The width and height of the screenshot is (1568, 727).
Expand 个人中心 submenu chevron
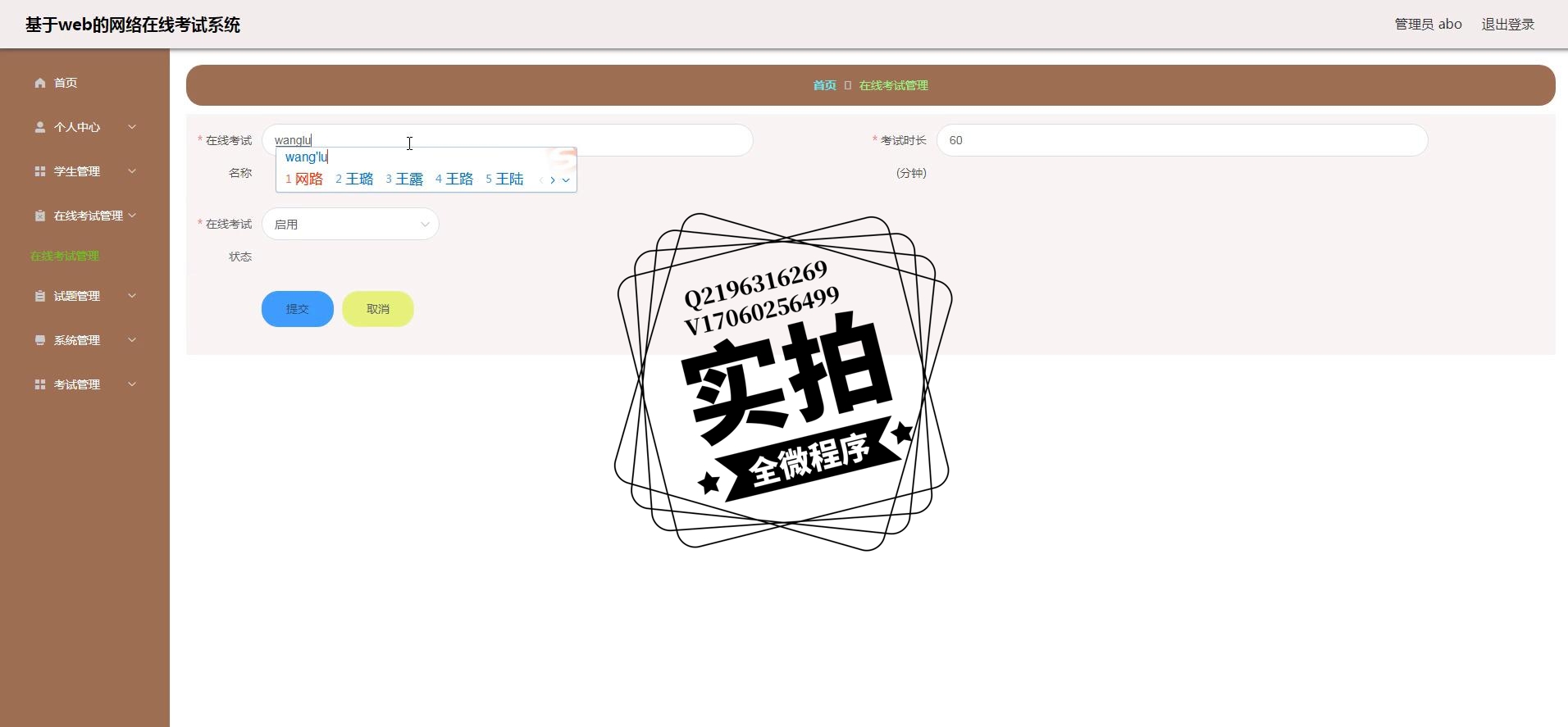132,127
